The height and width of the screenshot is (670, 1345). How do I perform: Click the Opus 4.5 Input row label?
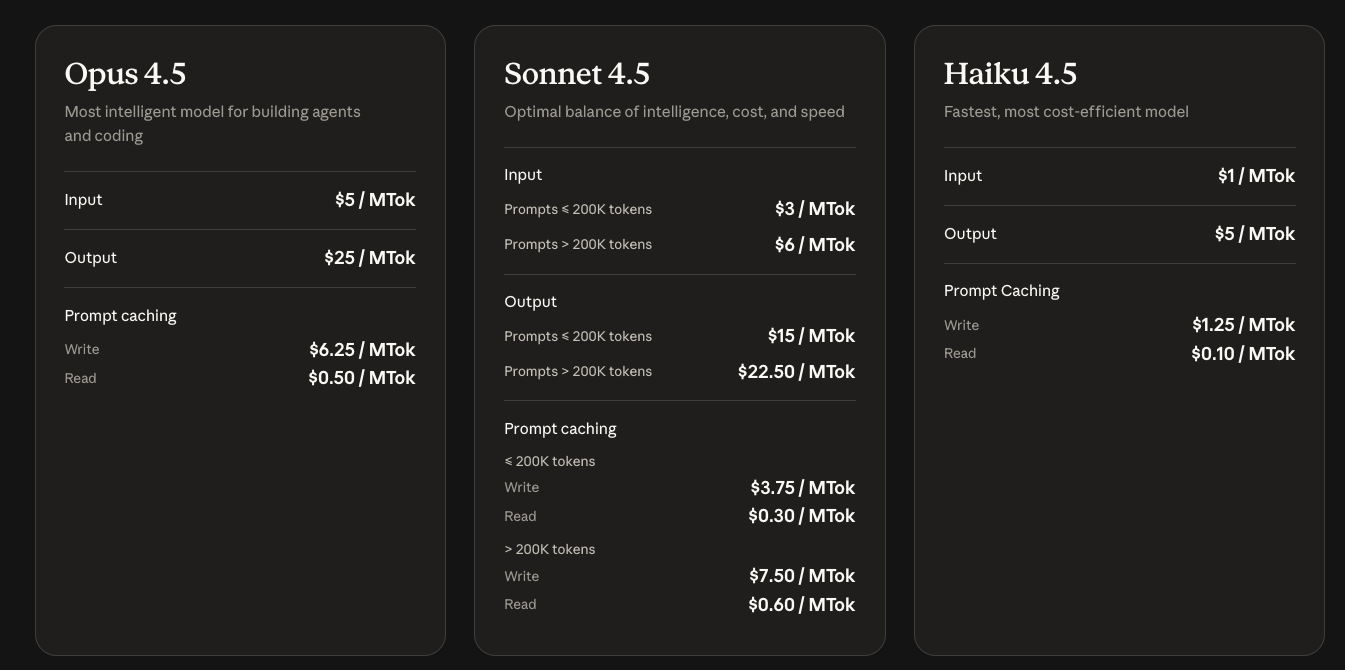tap(83, 200)
